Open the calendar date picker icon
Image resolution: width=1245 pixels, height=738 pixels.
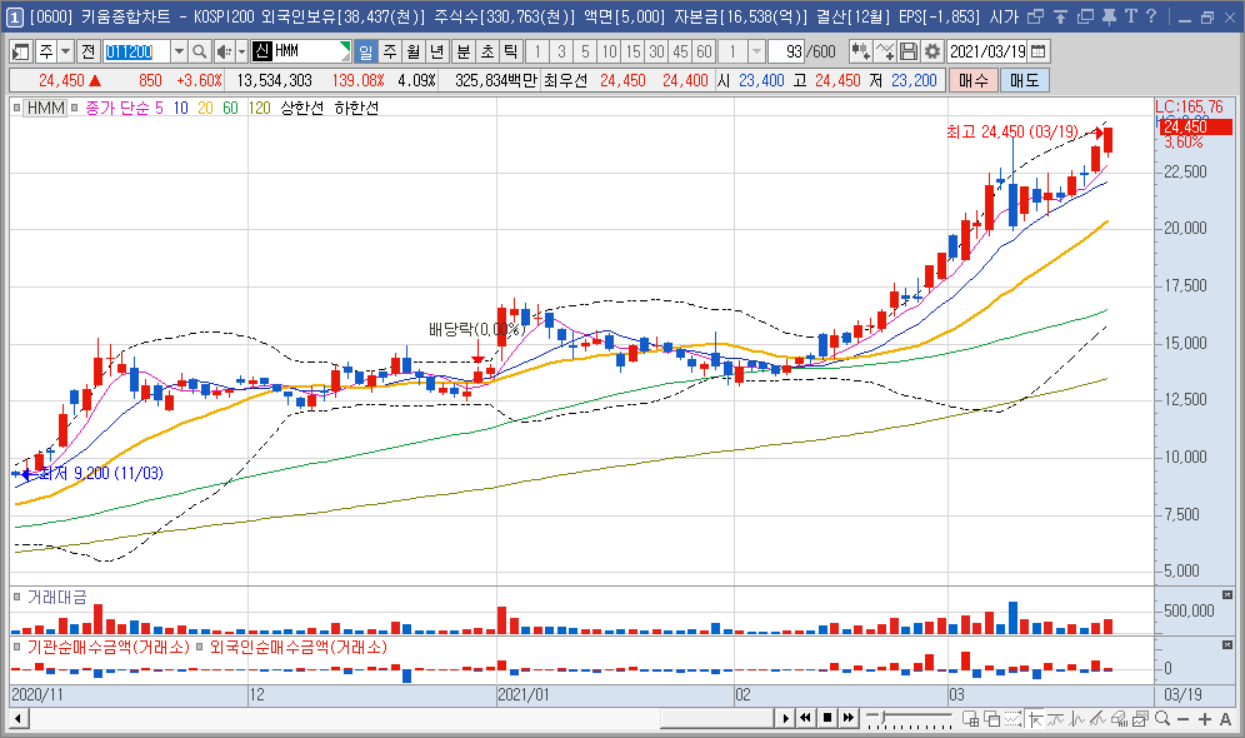(1039, 52)
